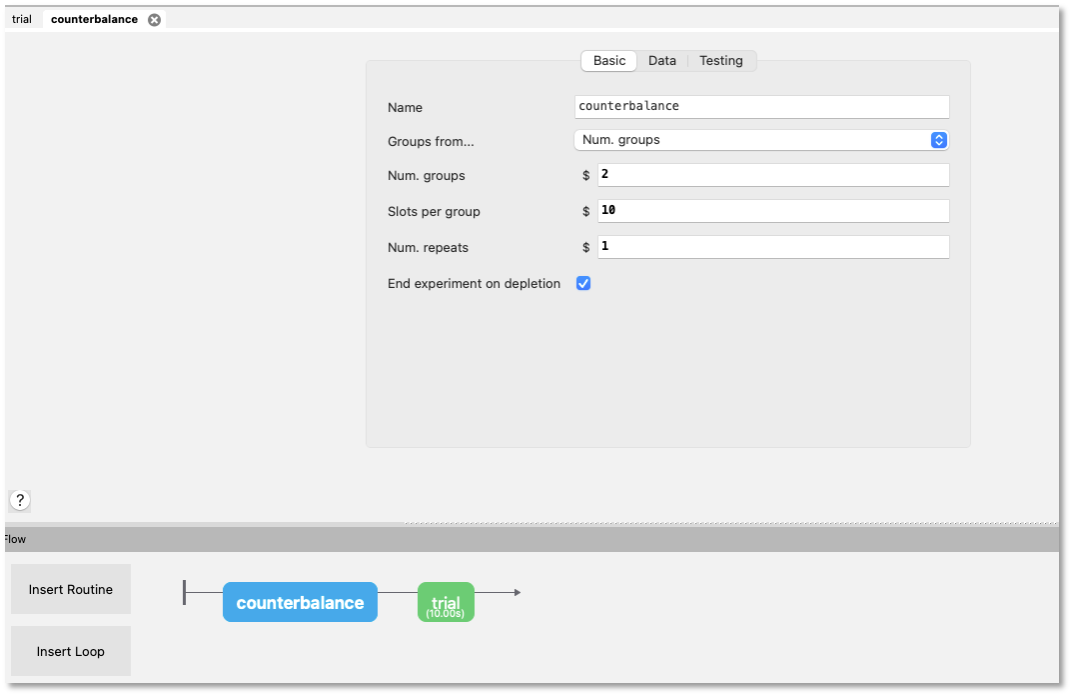Click the 'Groups from...' label
Viewport: 1072px width, 696px height.
click(x=431, y=142)
